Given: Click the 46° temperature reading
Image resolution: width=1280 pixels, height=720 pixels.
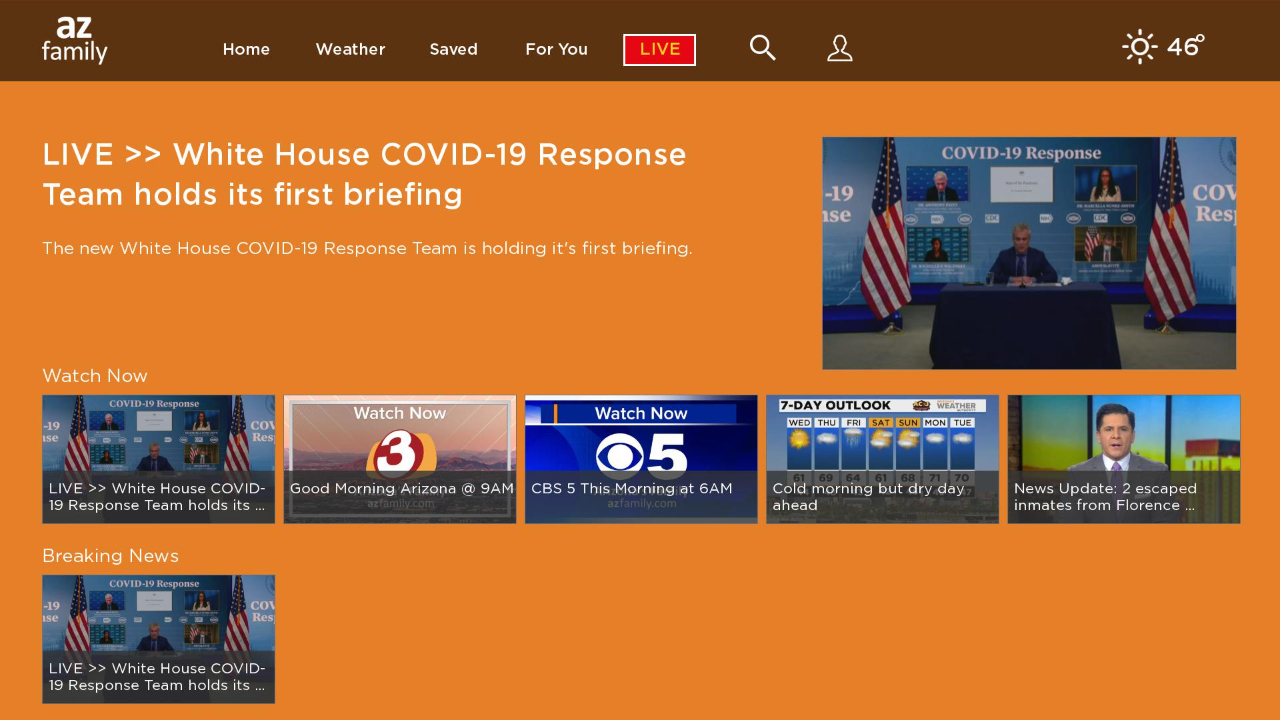Looking at the screenshot, I should (1185, 47).
